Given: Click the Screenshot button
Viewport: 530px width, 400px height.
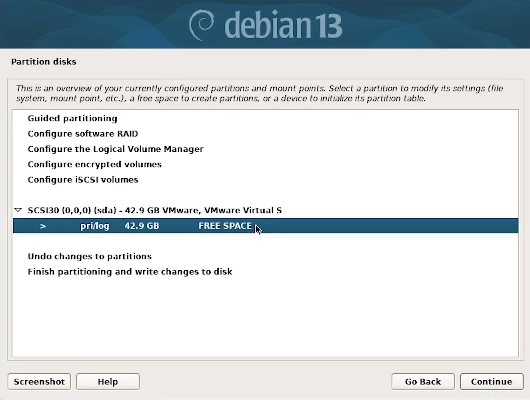Looking at the screenshot, I should pos(39,381).
